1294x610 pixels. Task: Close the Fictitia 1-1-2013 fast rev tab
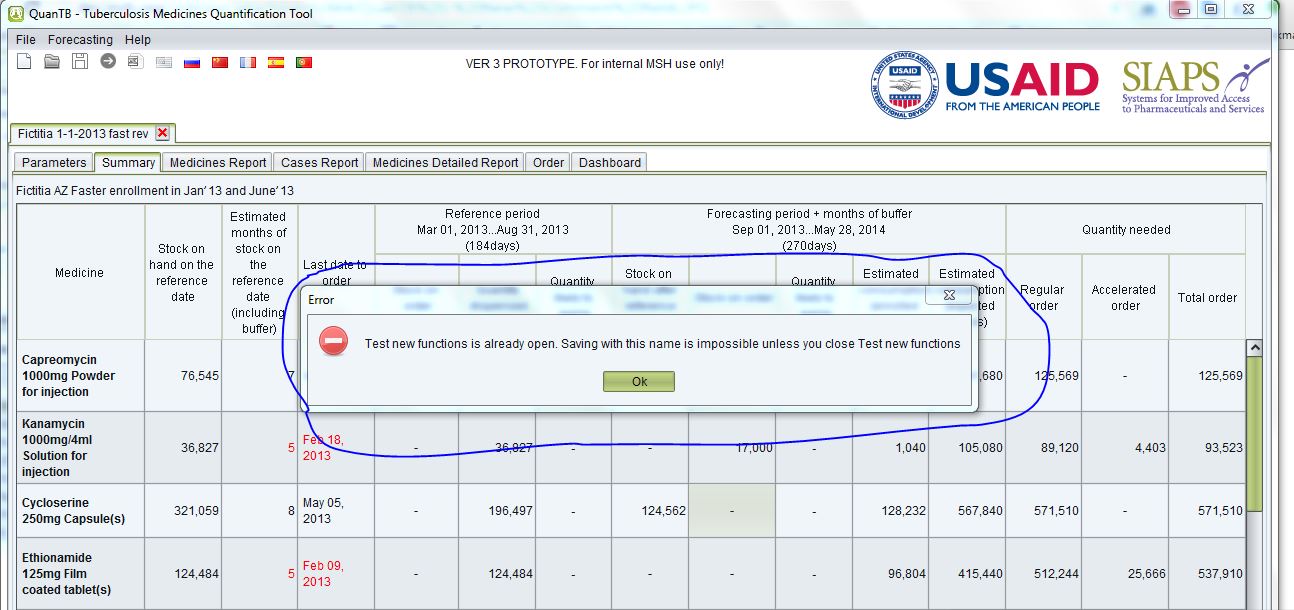[x=163, y=133]
